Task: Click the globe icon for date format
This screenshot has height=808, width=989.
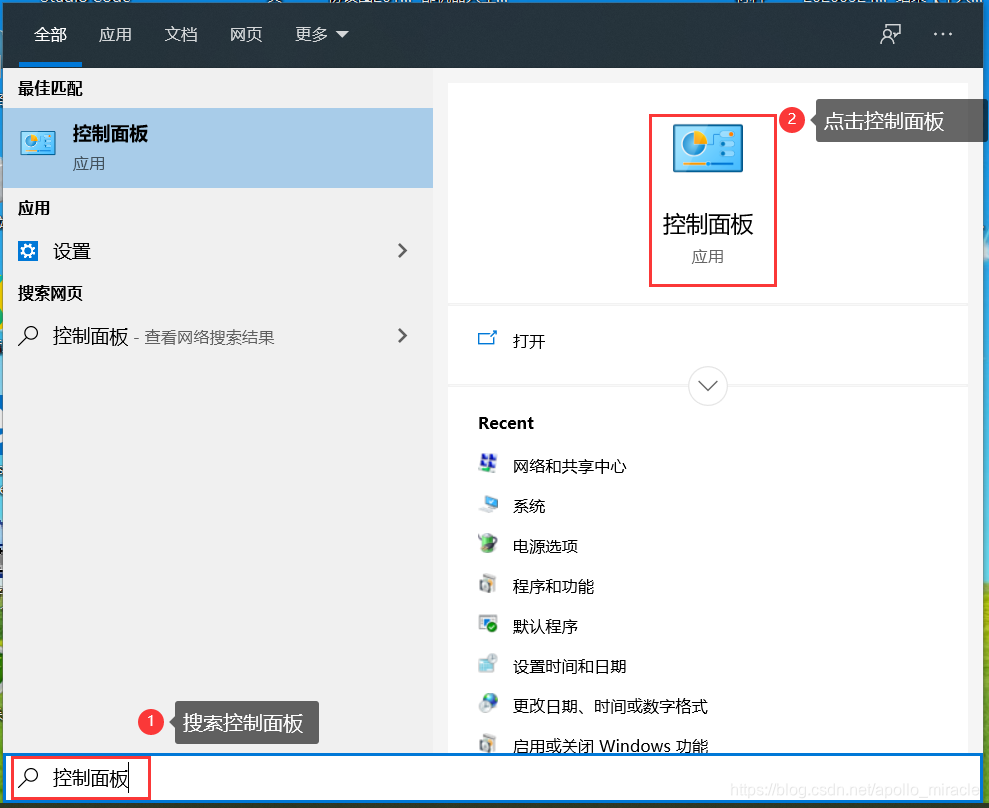Action: click(x=488, y=703)
